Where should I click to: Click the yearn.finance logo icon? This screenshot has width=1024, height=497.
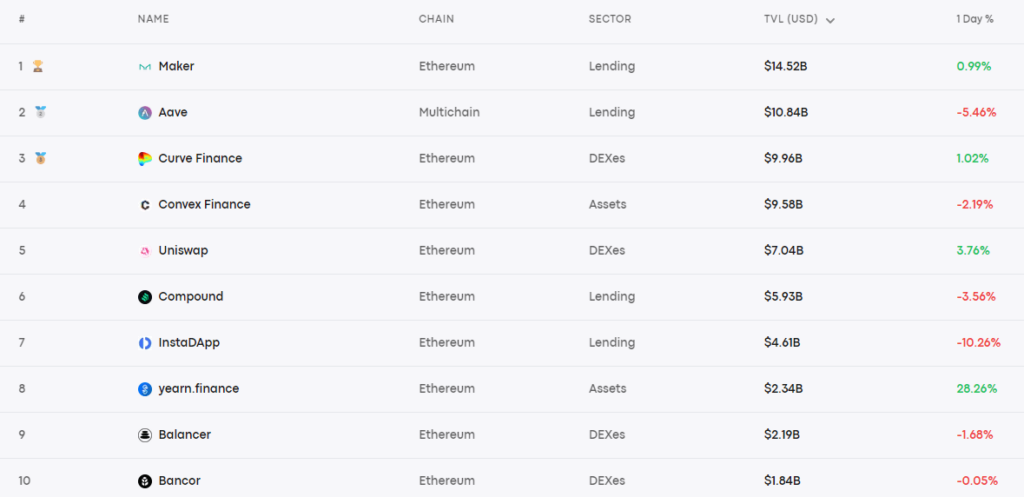(x=145, y=389)
